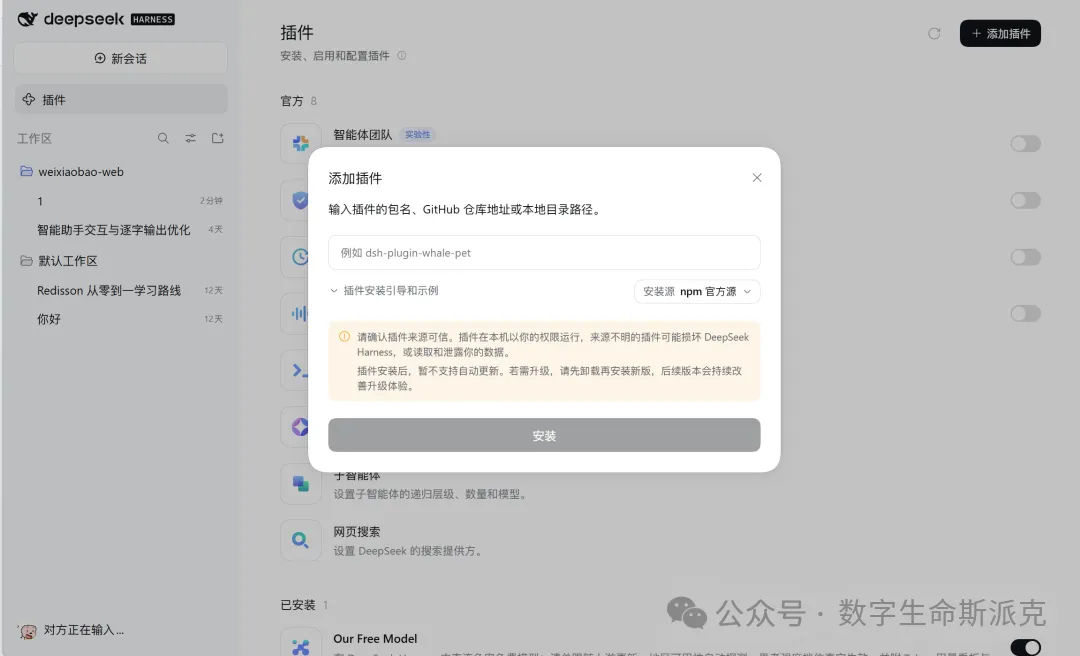
Task: Click the Our Free Model title
Action: pyautogui.click(x=375, y=639)
